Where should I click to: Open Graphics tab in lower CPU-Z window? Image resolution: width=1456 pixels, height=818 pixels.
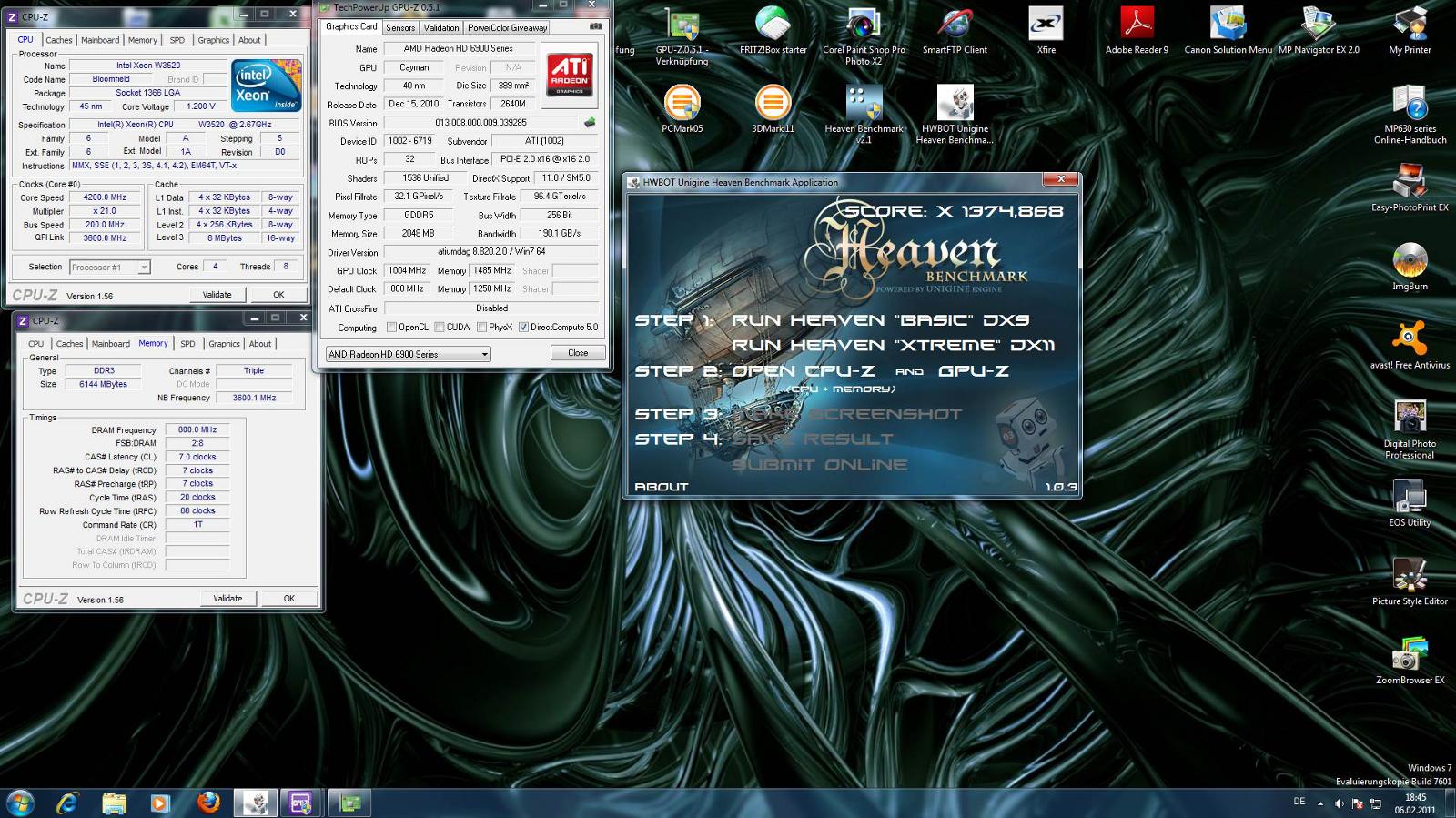[x=224, y=344]
